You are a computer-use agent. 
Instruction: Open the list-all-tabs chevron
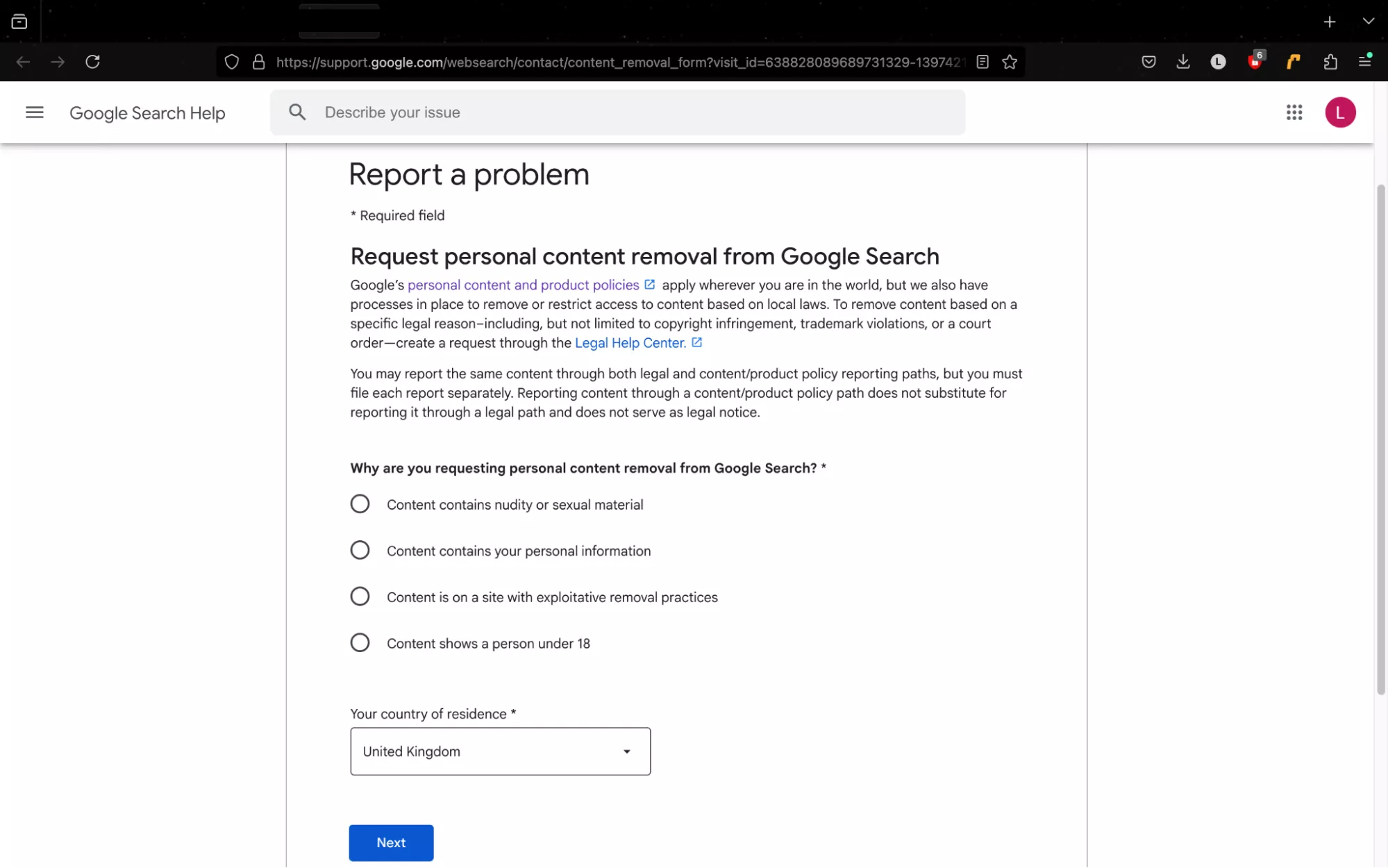pyautogui.click(x=1368, y=22)
